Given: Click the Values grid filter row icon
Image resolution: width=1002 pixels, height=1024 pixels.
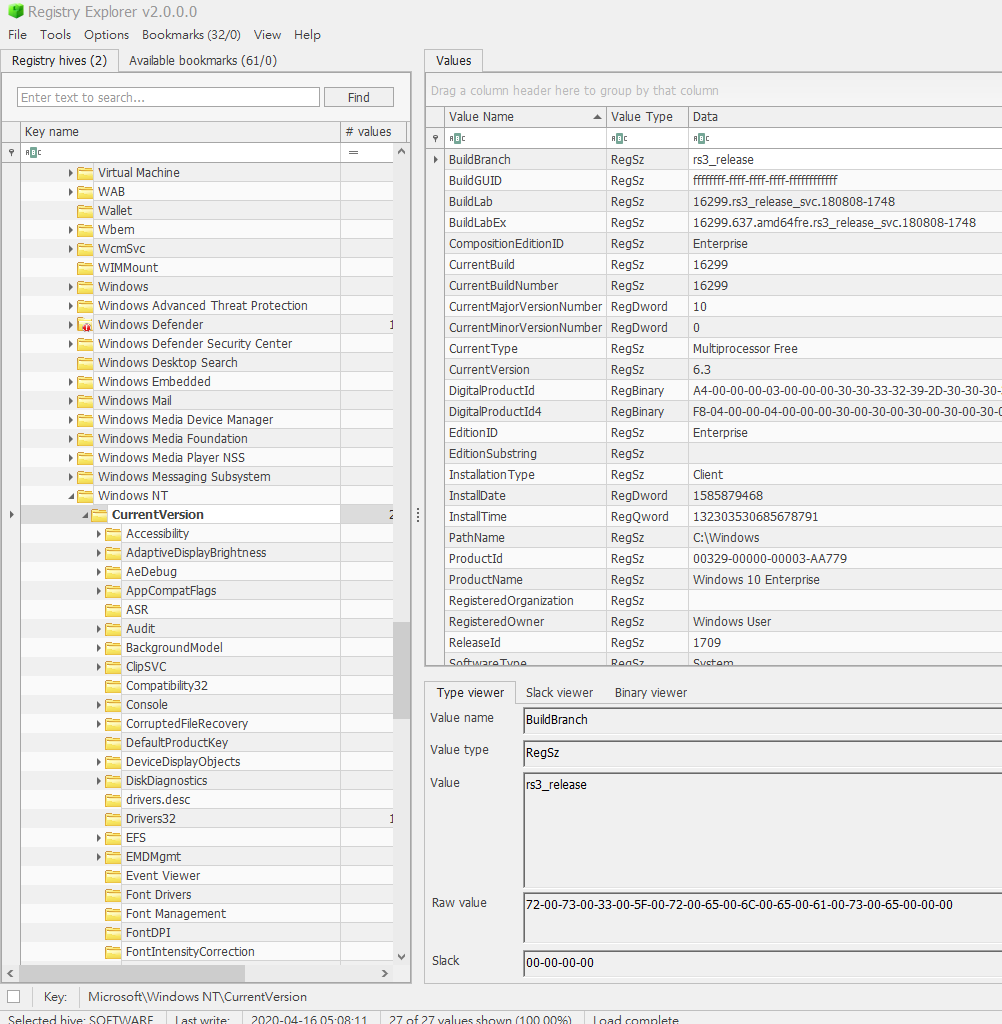Looking at the screenshot, I should click(436, 138).
